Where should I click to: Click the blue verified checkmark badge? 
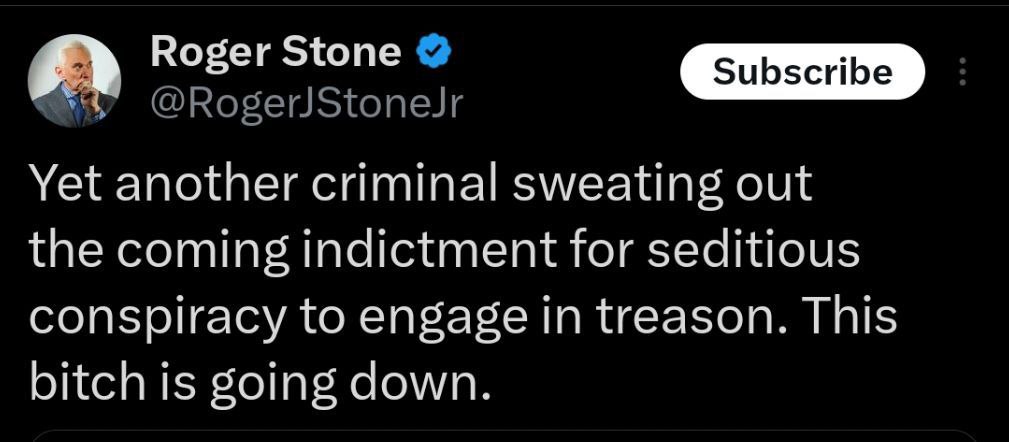[435, 51]
